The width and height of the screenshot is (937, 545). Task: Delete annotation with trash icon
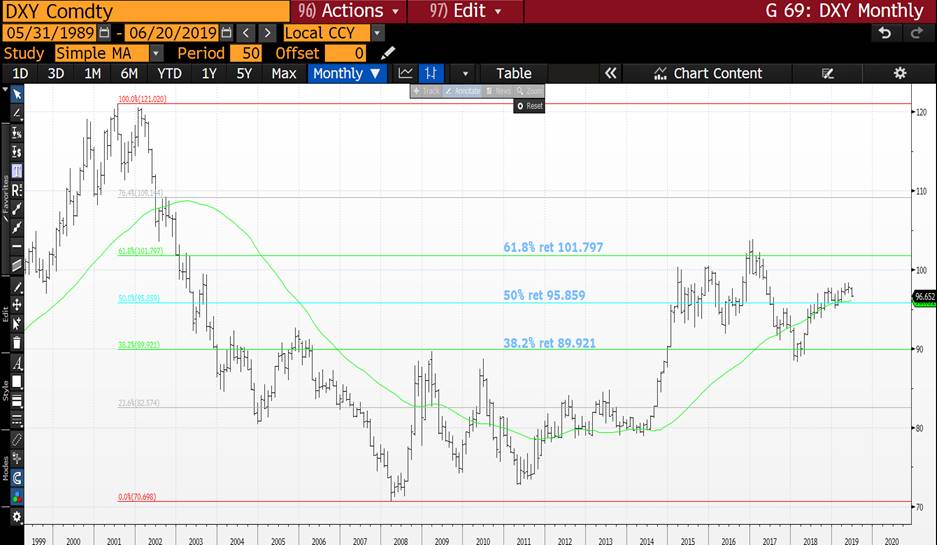pyautogui.click(x=17, y=342)
